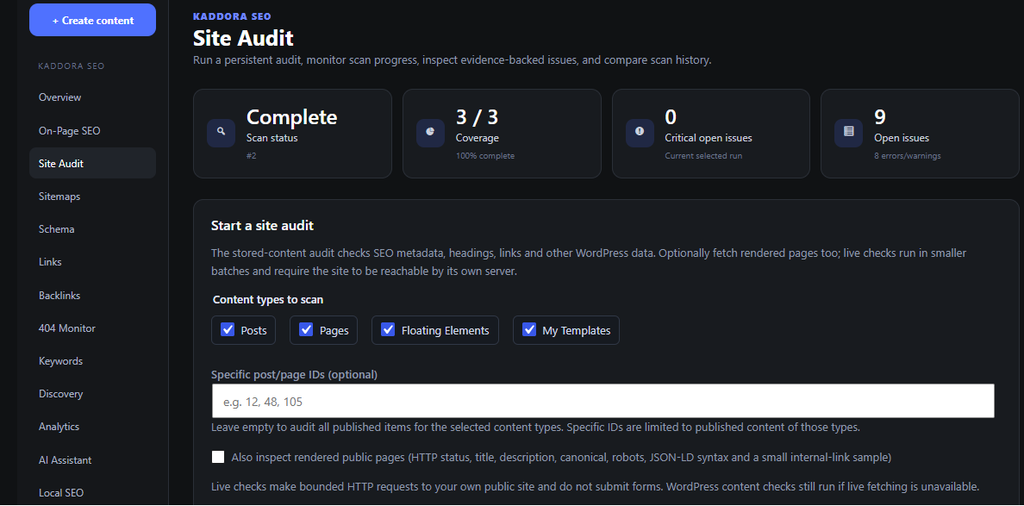Click the 3 / 3 Coverage card
Viewport: 1024px width, 506px height.
click(x=502, y=133)
